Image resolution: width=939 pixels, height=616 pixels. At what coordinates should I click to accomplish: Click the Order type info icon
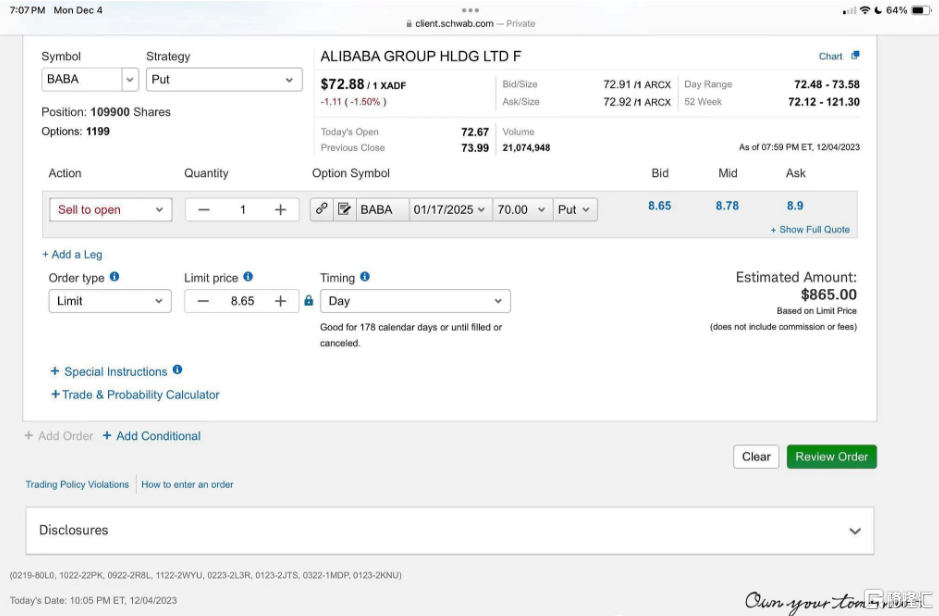pos(114,277)
